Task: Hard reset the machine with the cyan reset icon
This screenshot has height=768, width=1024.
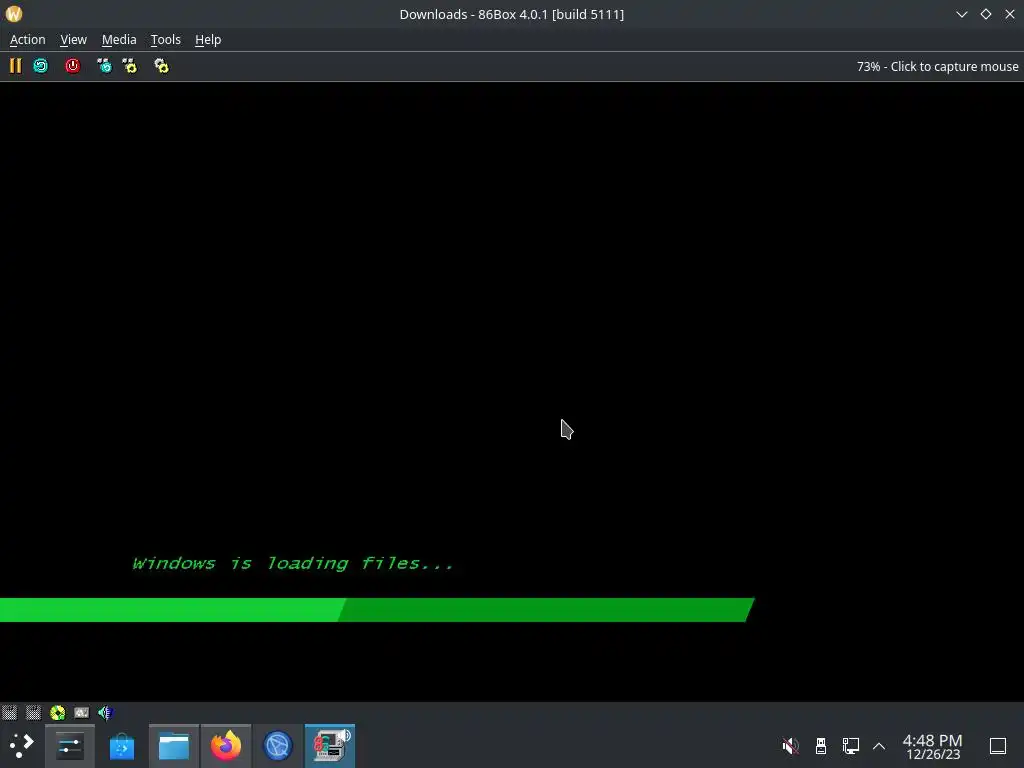Action: tap(40, 66)
